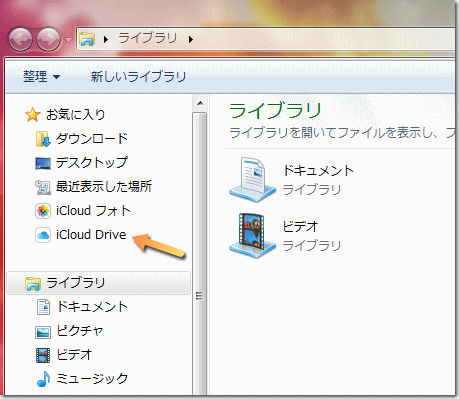Open iCloud Drive in favorites
Image resolution: width=459 pixels, height=399 pixels.
(x=91, y=235)
